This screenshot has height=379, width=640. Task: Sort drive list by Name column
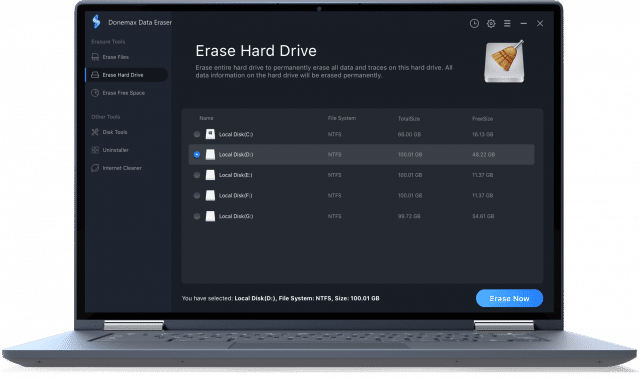pyautogui.click(x=206, y=118)
